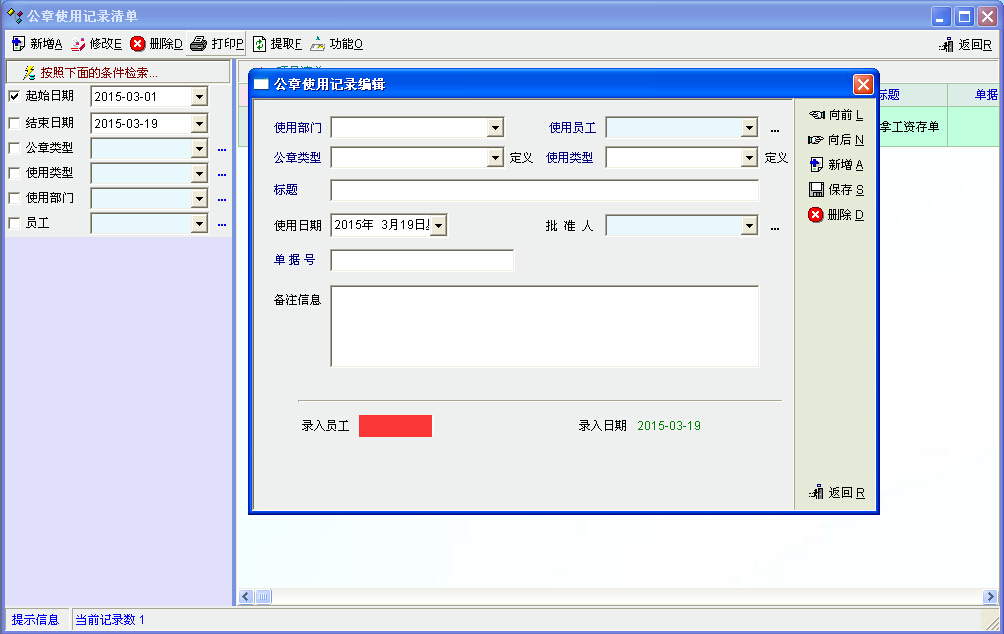Expand the 批准人 dropdown list
Viewport: 1004px width, 634px height.
tap(749, 226)
